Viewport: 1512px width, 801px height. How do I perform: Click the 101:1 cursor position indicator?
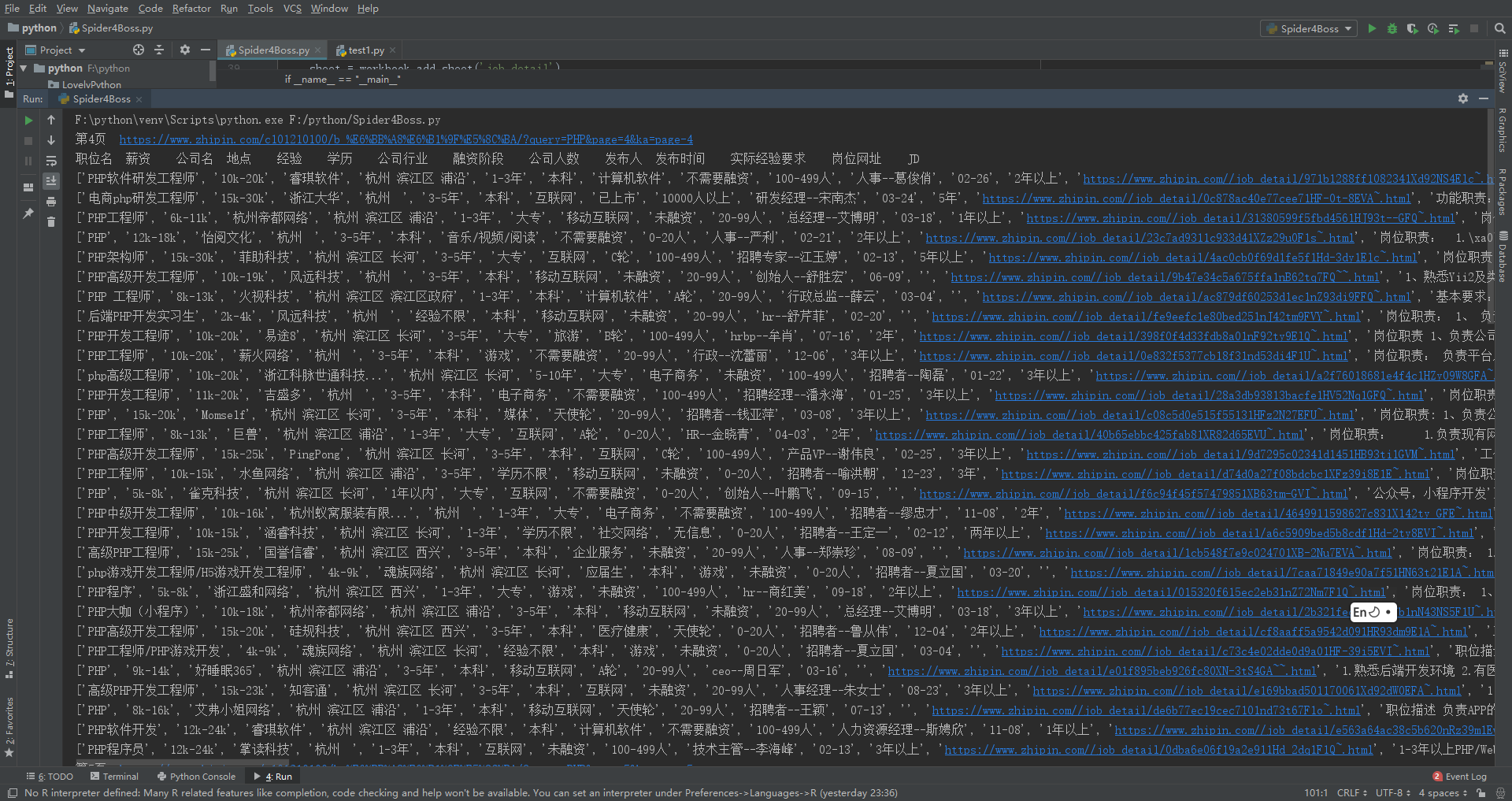1315,793
